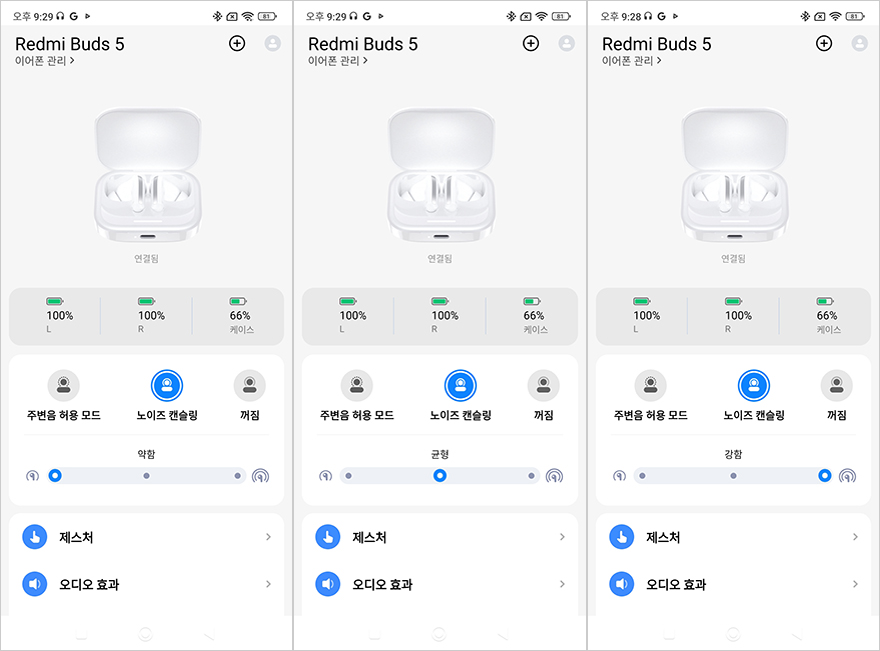Viewport: 880px width, 651px height.
Task: Tap the earbuds case image on the 균형 screen
Action: 441,175
